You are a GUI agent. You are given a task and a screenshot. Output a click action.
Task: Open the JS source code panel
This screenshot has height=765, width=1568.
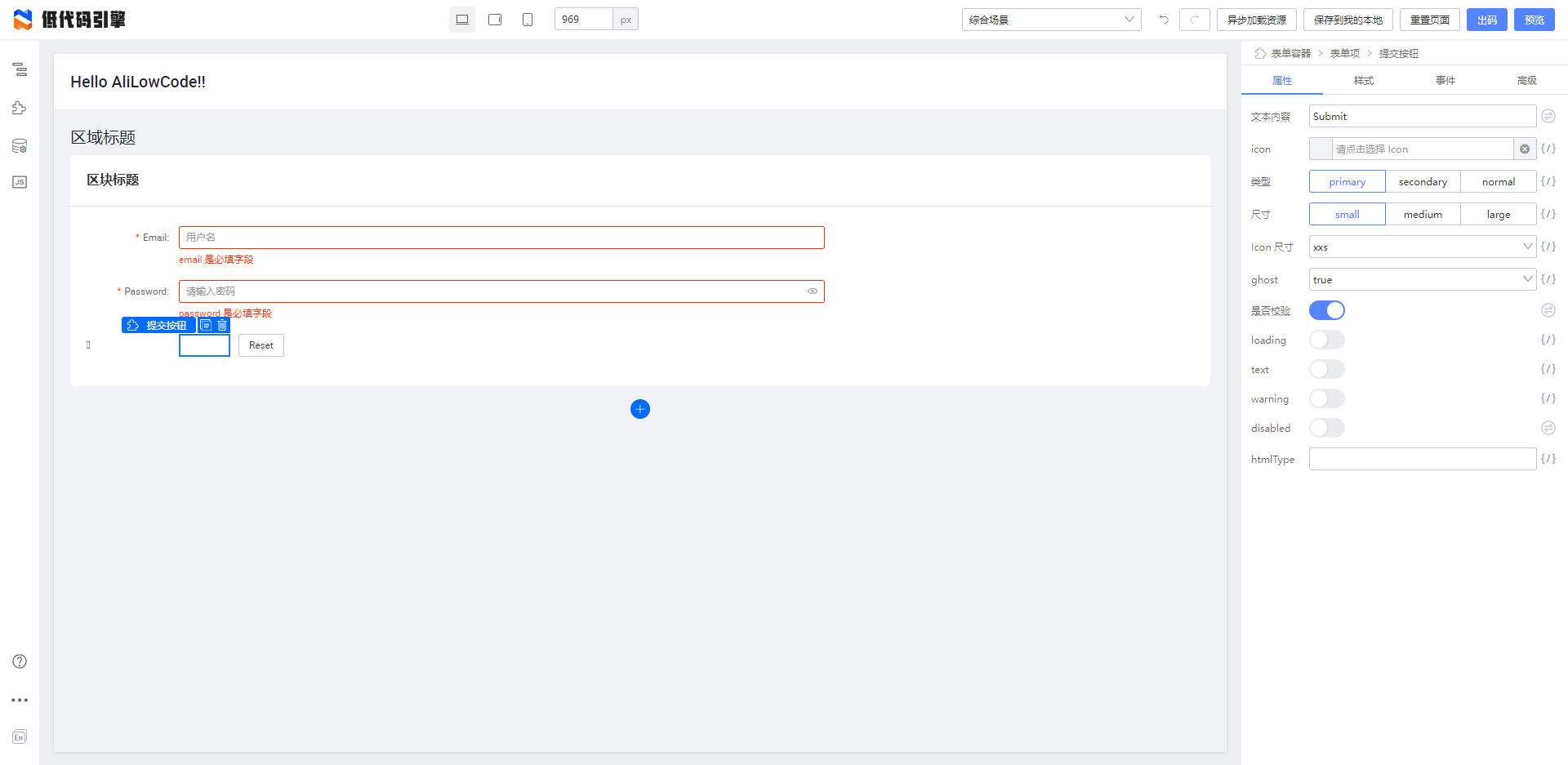20,182
